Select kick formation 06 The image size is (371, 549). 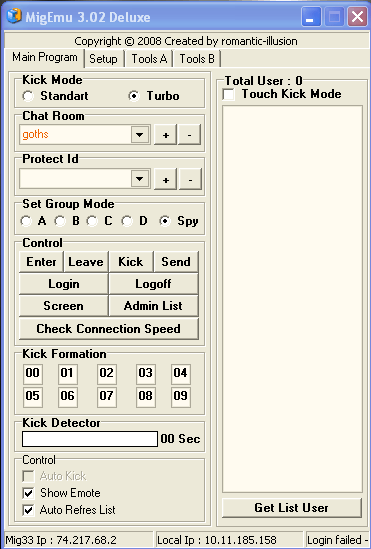pyautogui.click(x=68, y=397)
